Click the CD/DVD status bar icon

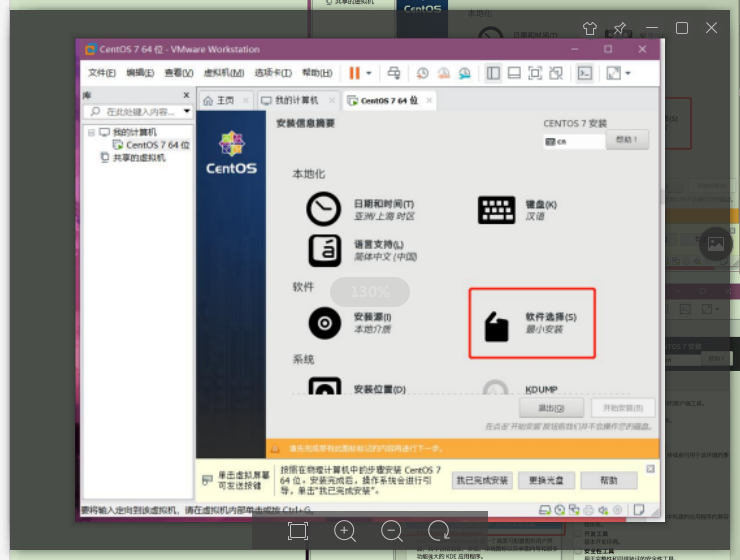pyautogui.click(x=560, y=510)
